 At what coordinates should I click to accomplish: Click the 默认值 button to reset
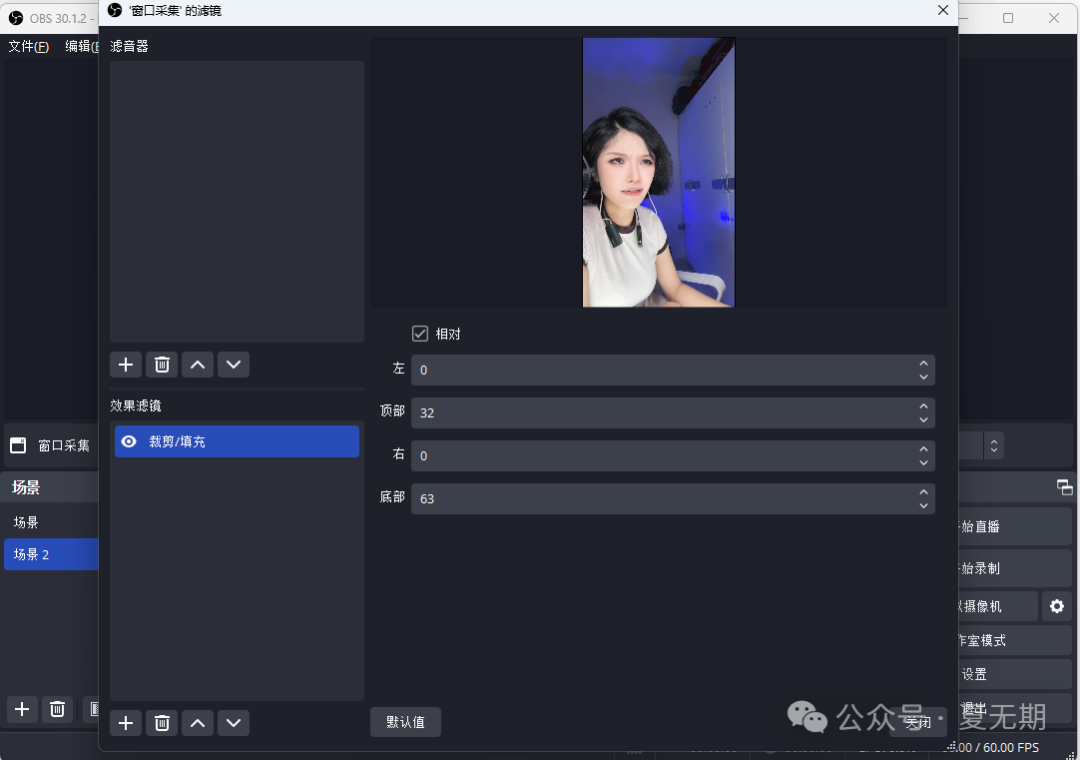tap(405, 722)
